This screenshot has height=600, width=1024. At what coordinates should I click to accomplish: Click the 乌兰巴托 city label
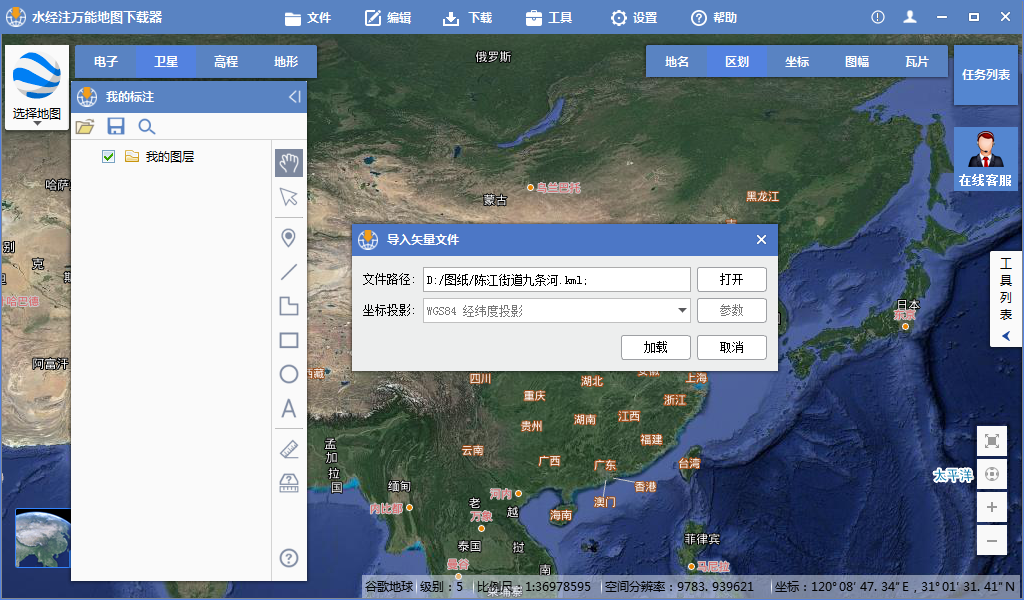[558, 187]
